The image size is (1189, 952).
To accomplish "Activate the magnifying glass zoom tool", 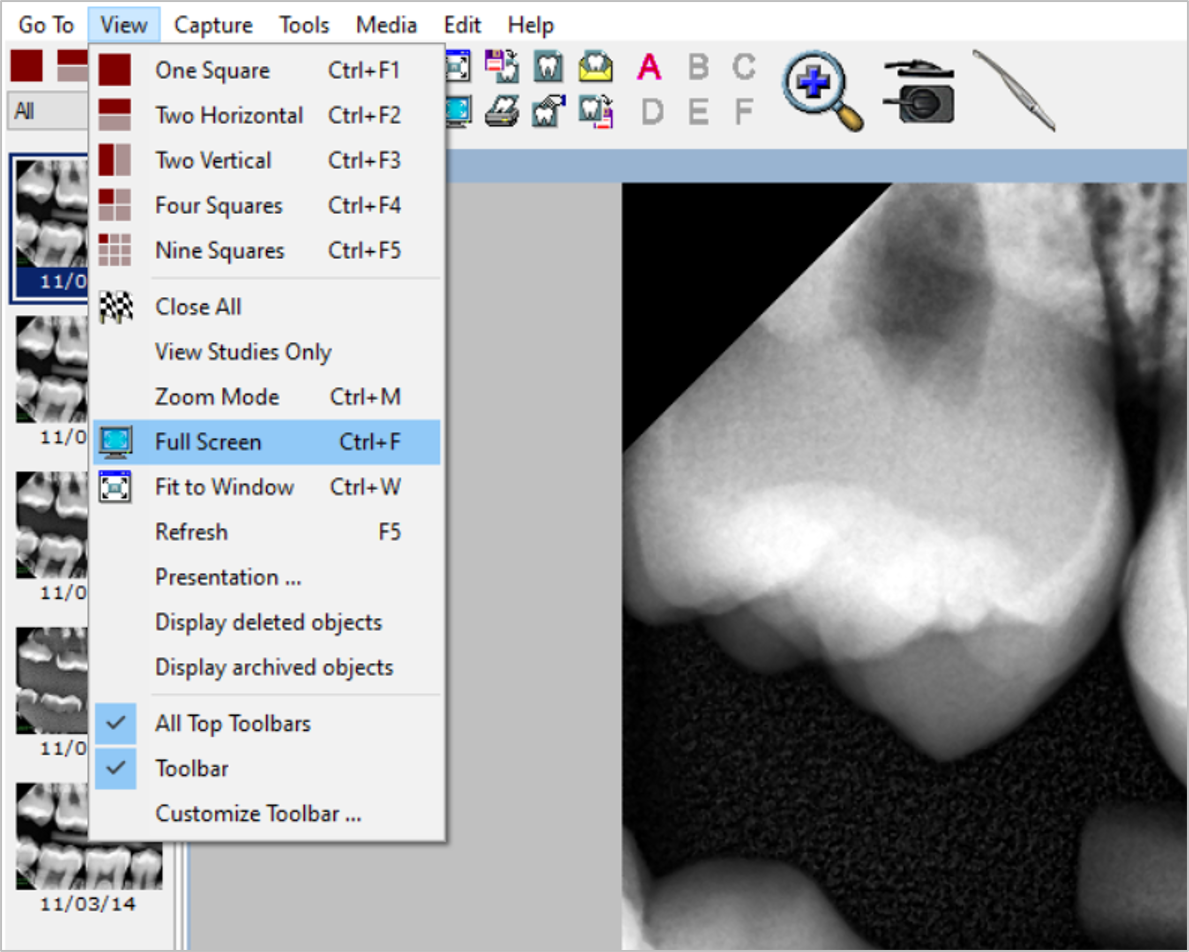I will [824, 90].
